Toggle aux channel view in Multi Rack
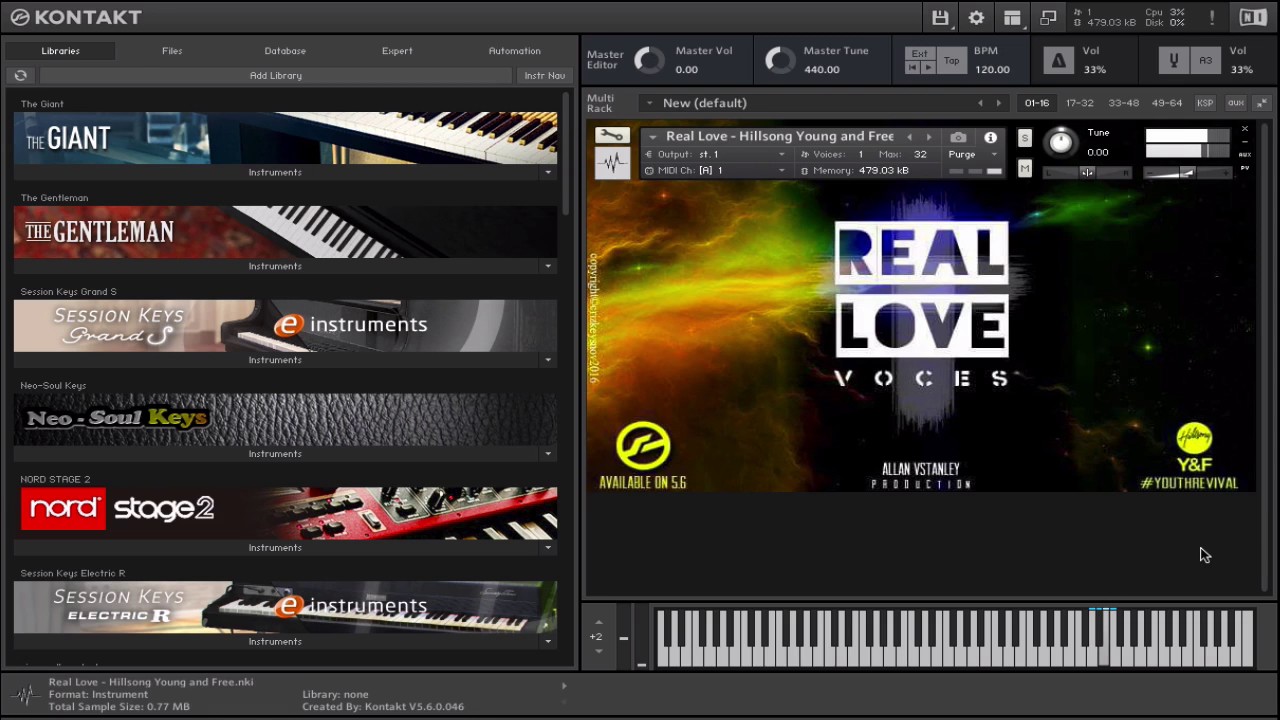The image size is (1280, 720). point(1236,103)
